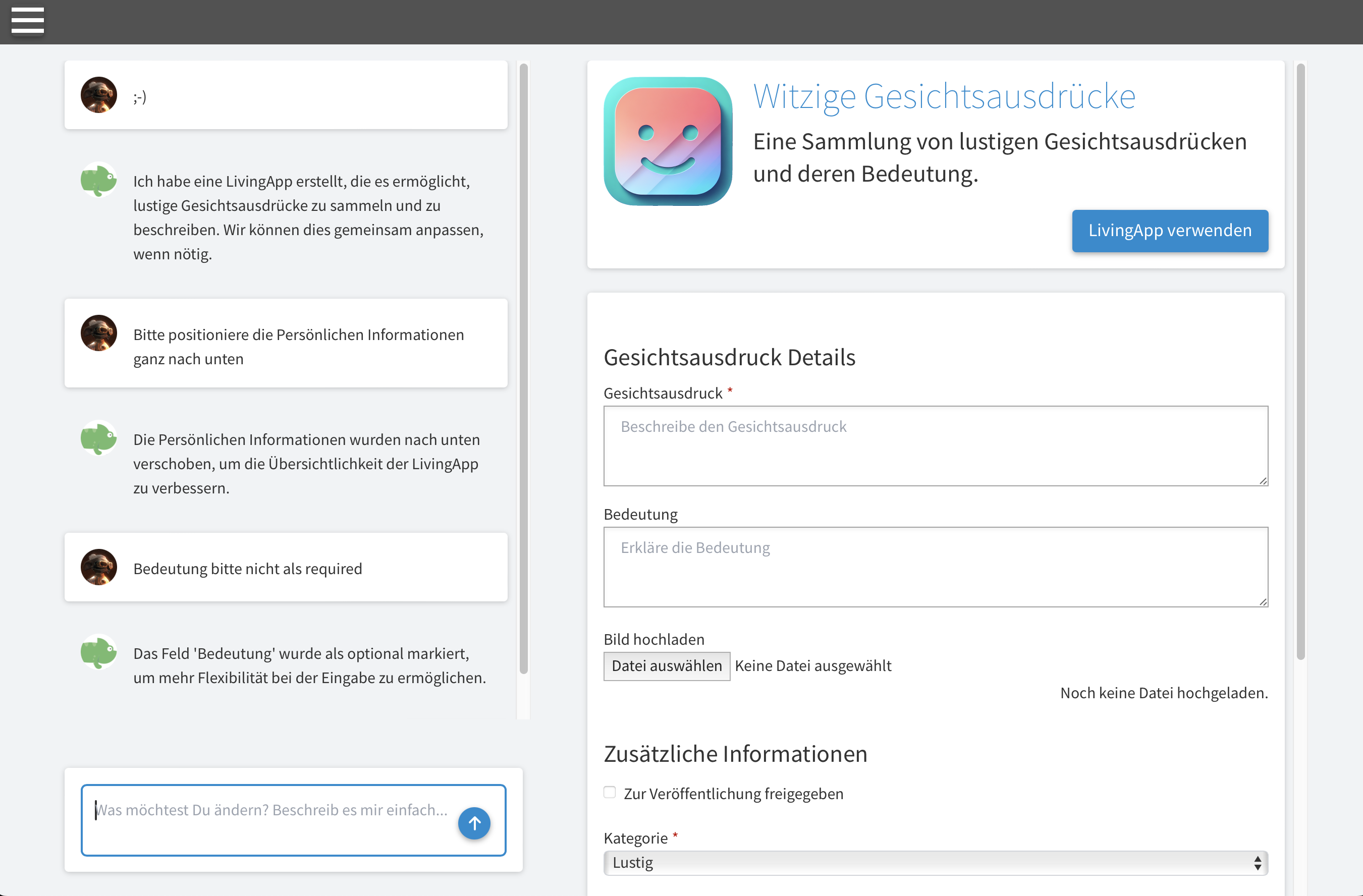Click user avatar beside 'Bitte positioniere' message

[98, 333]
